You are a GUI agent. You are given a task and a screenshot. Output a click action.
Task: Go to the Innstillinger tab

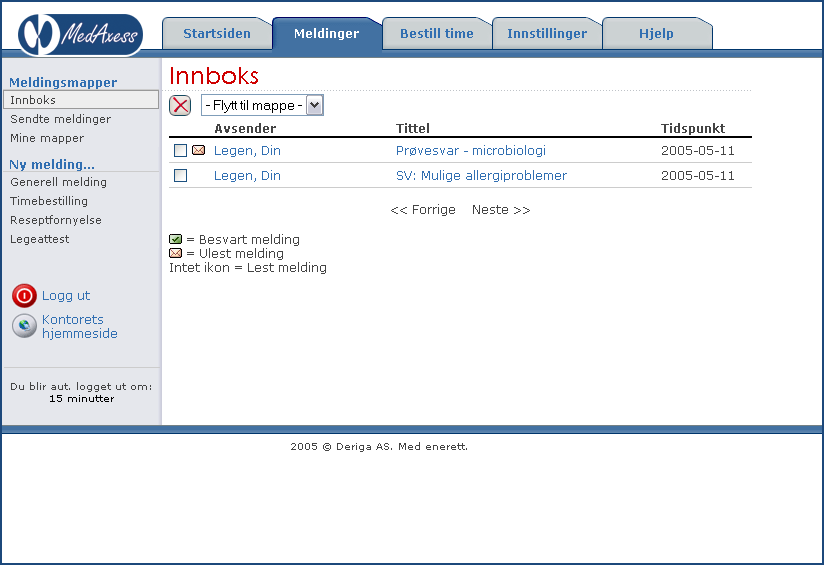point(547,34)
